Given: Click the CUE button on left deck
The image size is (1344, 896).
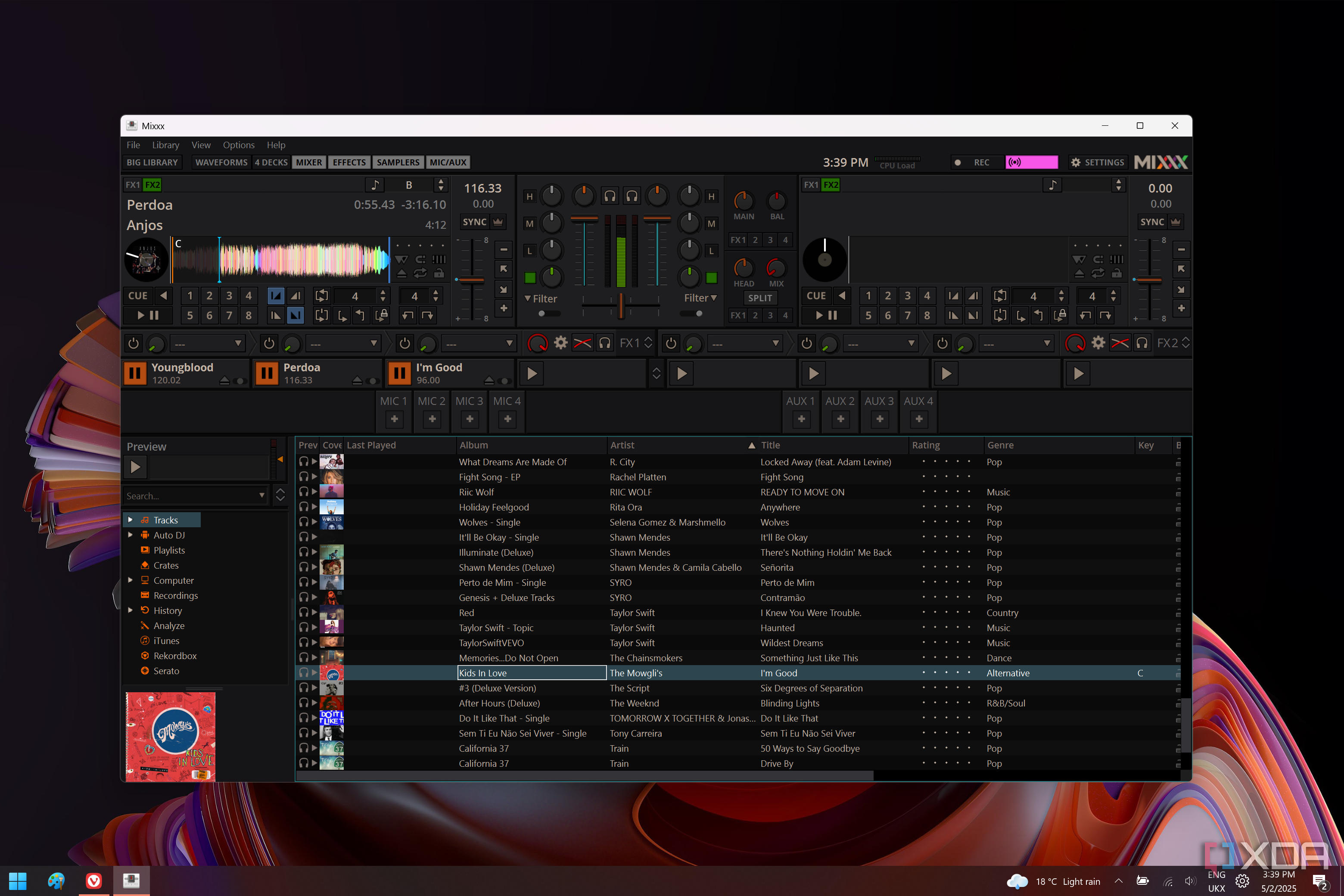Looking at the screenshot, I should point(138,296).
